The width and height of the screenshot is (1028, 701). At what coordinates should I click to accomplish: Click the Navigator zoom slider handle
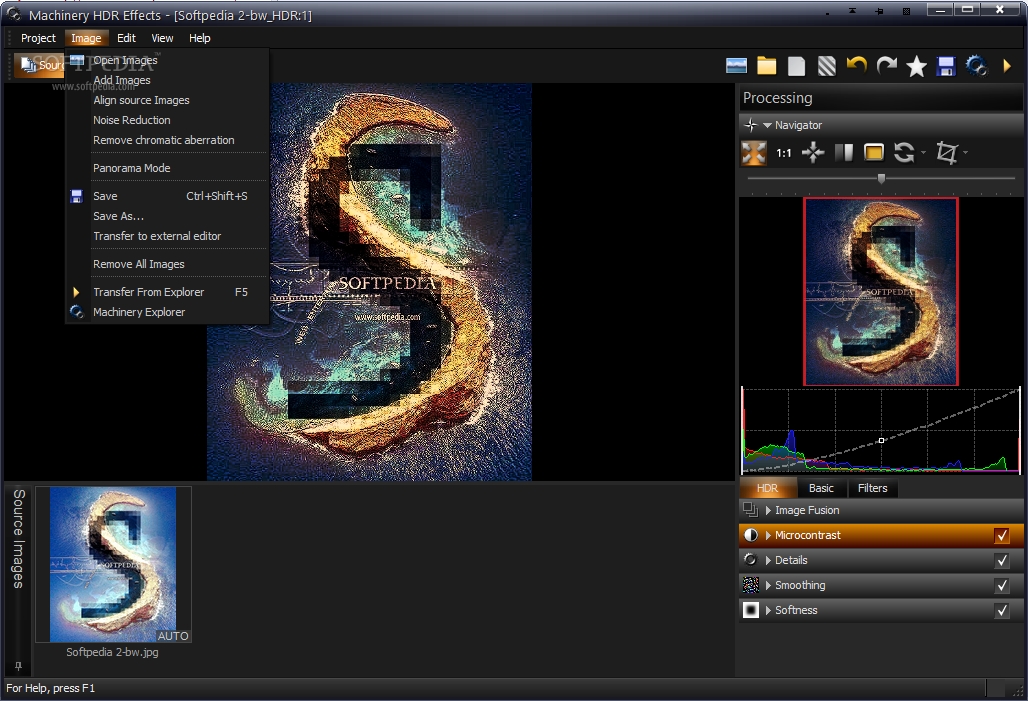881,178
